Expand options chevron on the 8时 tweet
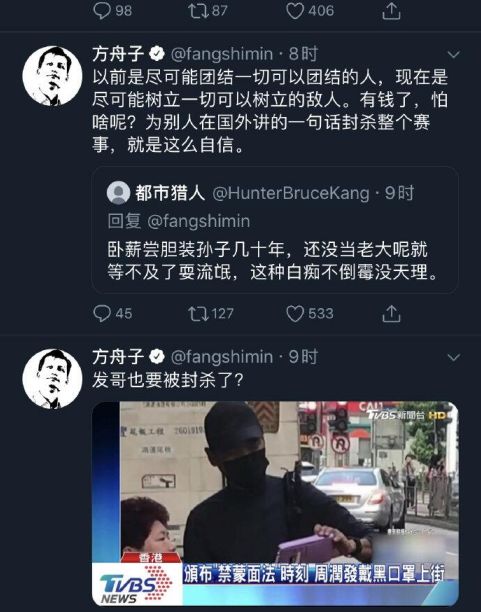 click(453, 54)
